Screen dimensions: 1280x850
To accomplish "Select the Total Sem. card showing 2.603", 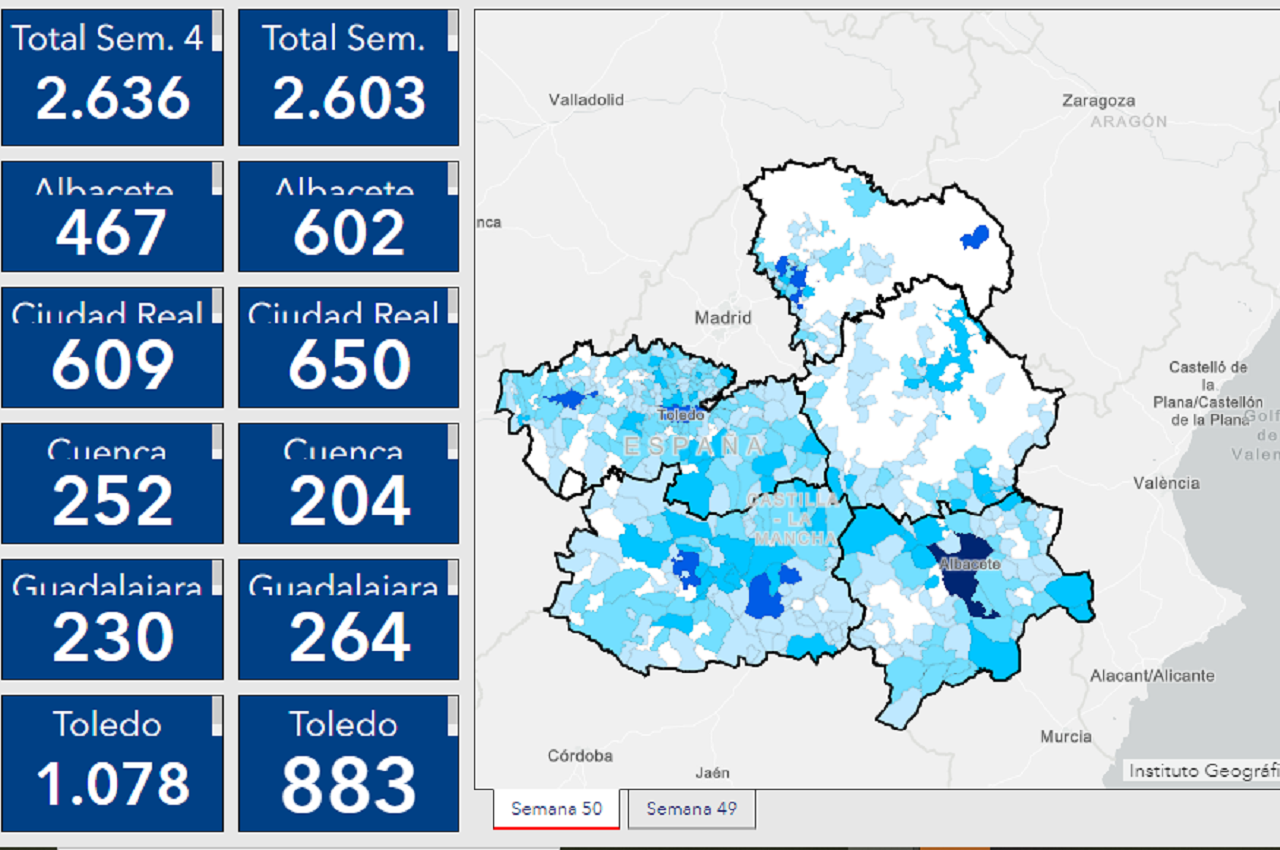I will (348, 78).
